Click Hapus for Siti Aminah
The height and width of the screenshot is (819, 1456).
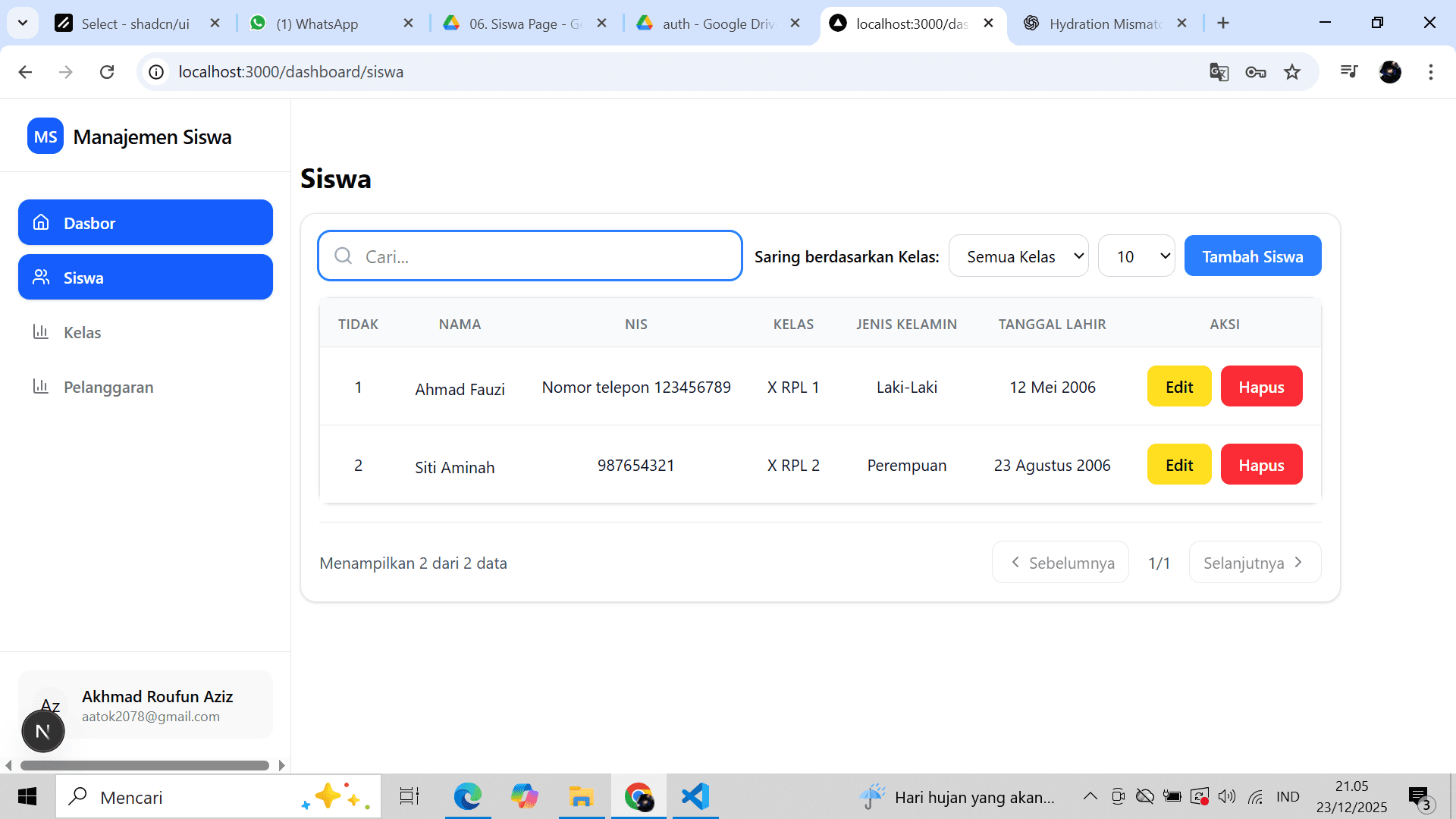click(x=1261, y=465)
